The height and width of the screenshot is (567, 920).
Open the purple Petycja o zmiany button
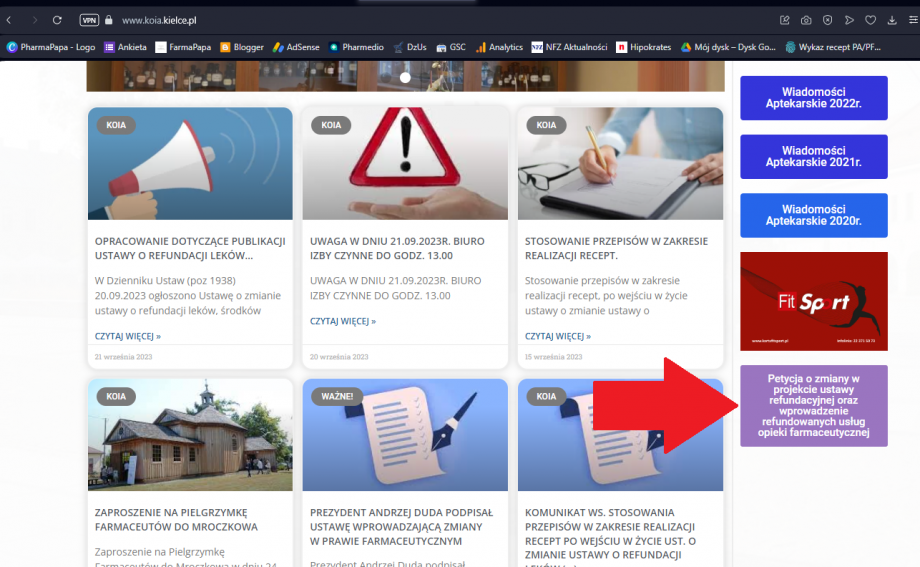(813, 406)
